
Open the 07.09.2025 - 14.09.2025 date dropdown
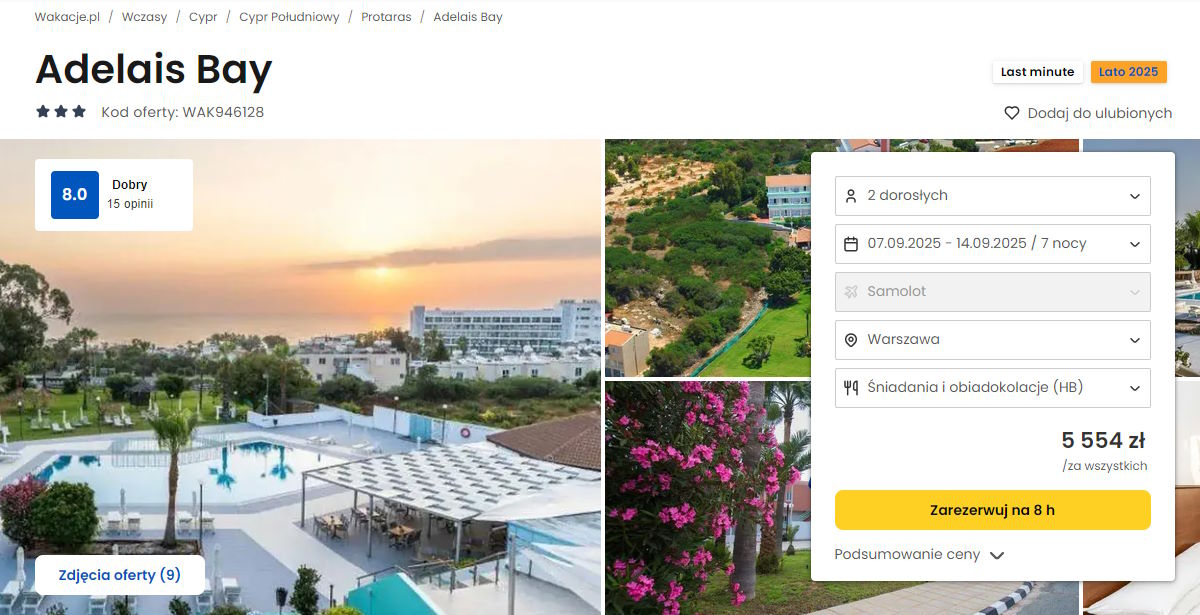tap(993, 244)
